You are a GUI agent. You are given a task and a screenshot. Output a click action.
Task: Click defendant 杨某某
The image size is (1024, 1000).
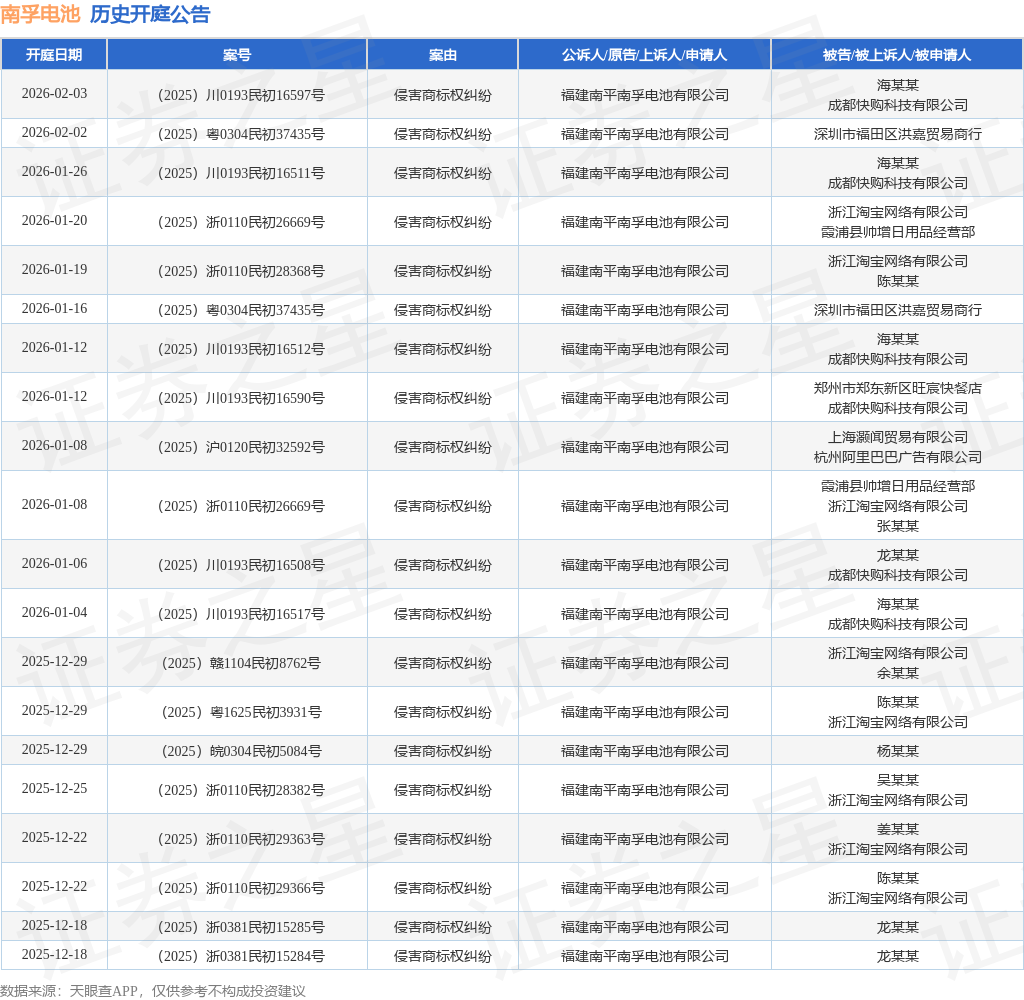(898, 751)
